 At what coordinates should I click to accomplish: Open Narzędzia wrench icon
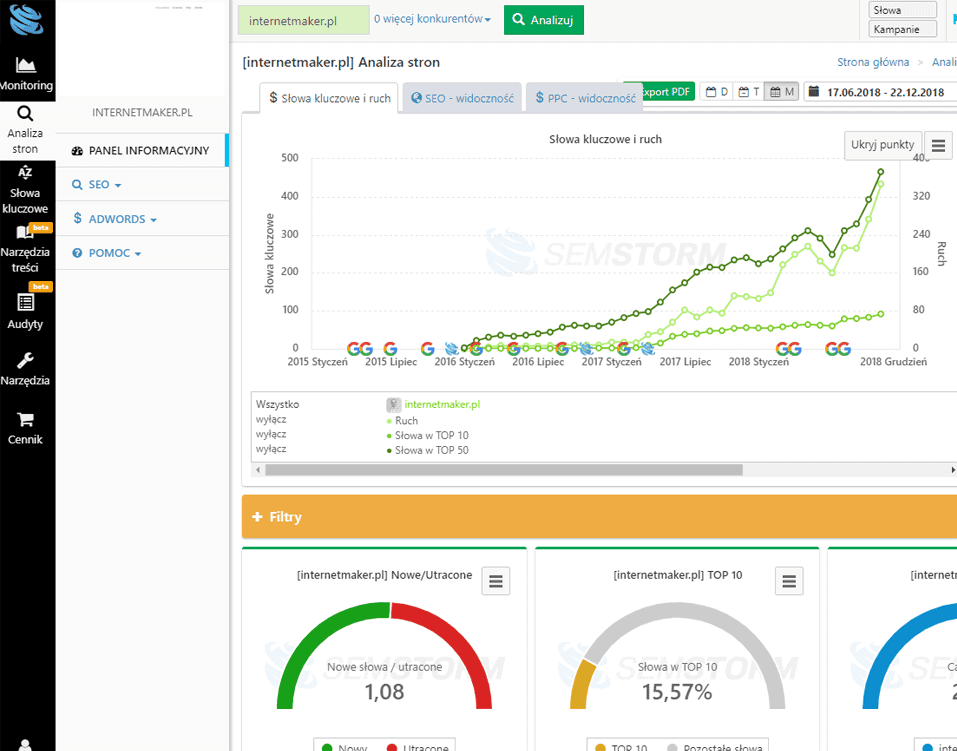pyautogui.click(x=25, y=361)
